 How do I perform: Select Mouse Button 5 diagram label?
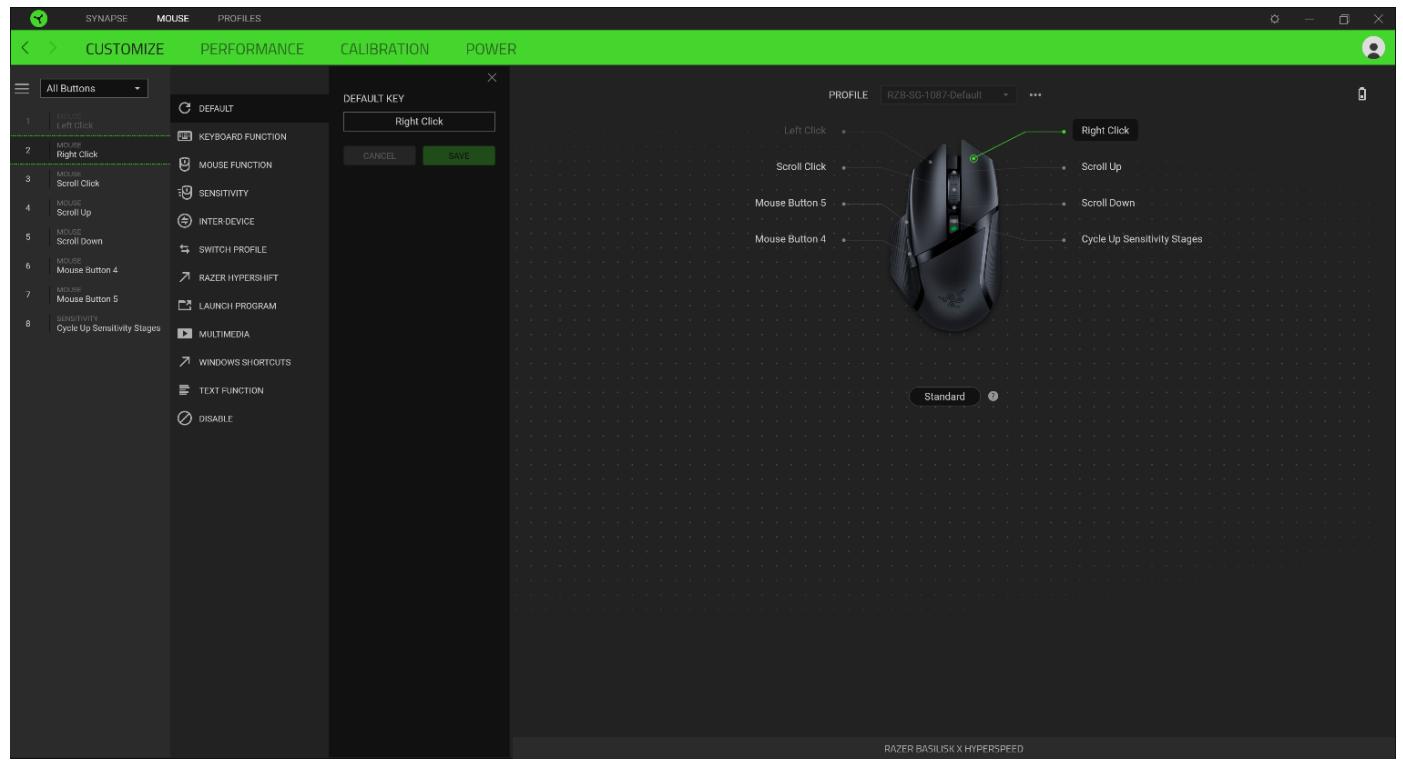tap(790, 203)
